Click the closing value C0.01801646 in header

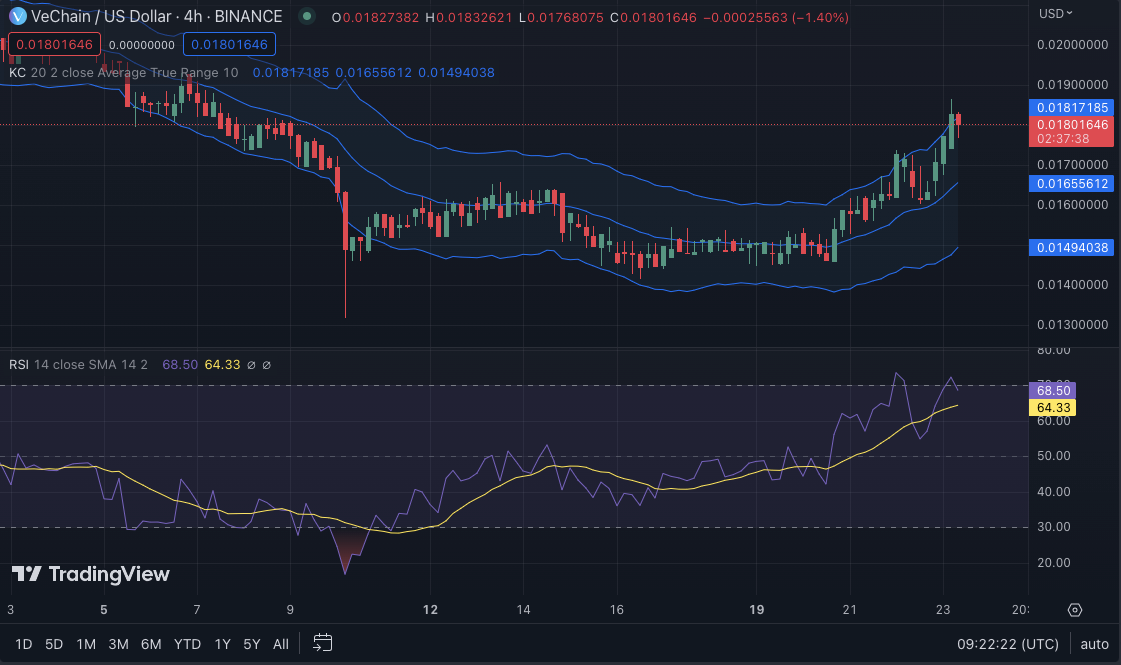pyautogui.click(x=653, y=17)
